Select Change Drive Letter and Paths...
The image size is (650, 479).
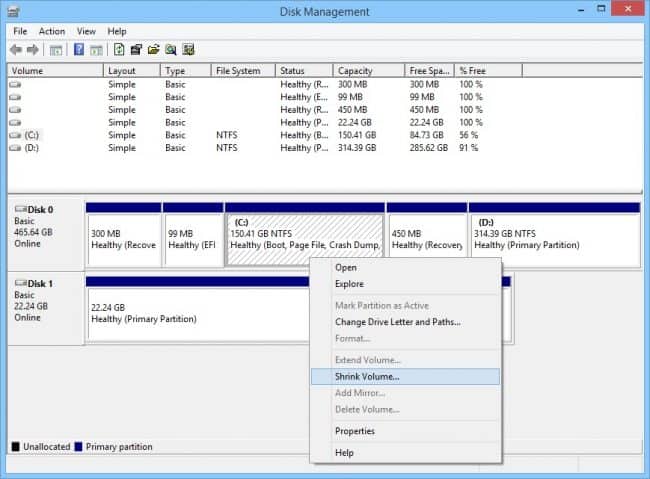coord(397,322)
